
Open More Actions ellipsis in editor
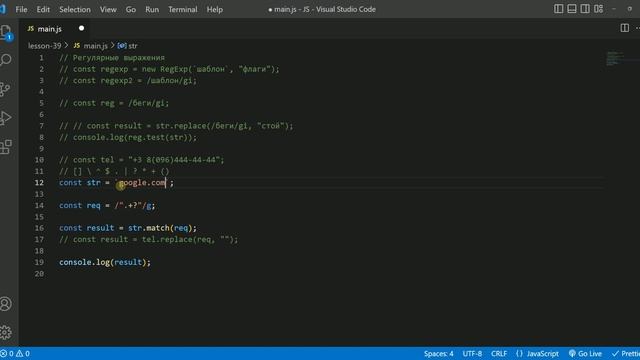(x=637, y=28)
